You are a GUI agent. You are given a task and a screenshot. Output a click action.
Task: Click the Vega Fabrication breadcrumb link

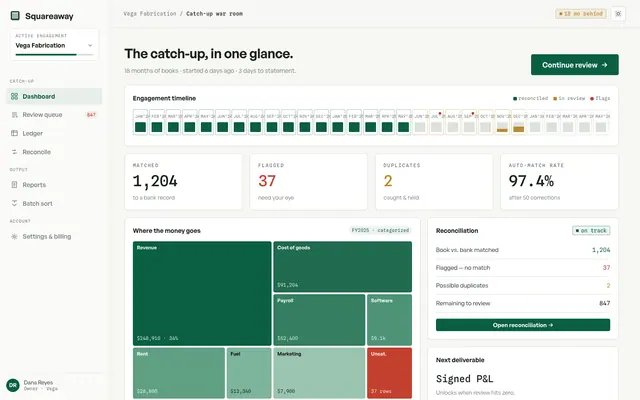coord(150,13)
